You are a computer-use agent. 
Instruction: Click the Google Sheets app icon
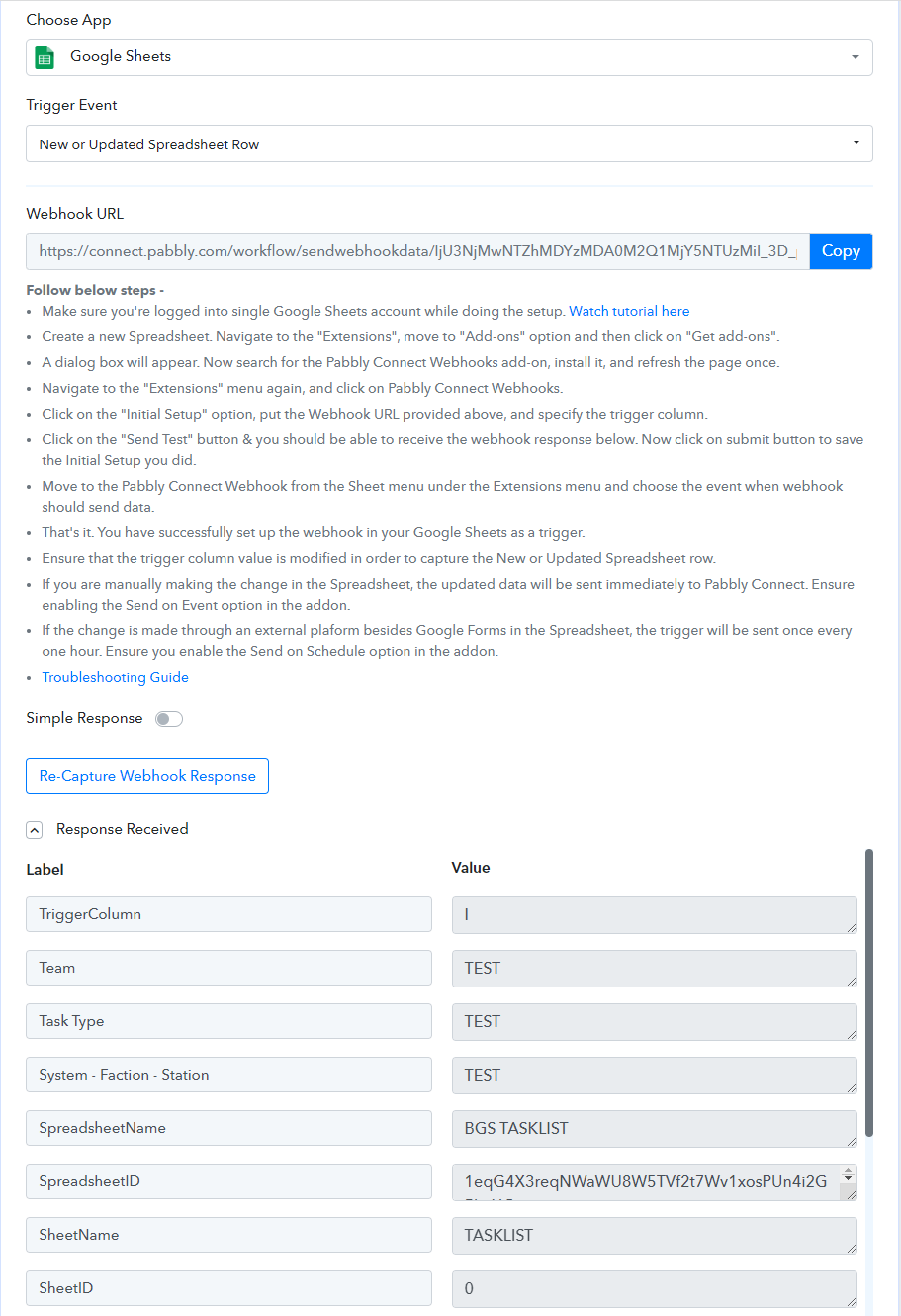tap(45, 57)
